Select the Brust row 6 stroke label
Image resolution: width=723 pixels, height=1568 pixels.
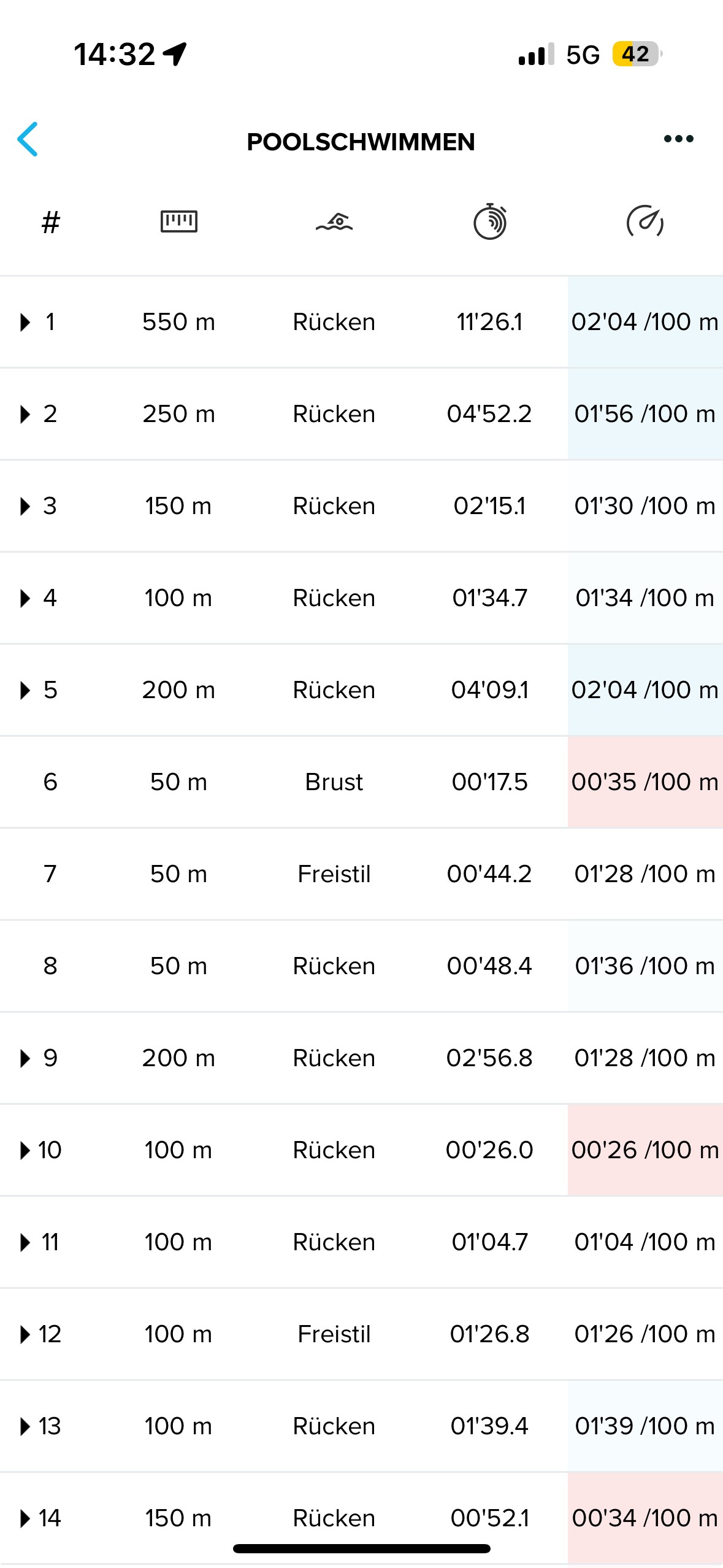pyautogui.click(x=334, y=782)
